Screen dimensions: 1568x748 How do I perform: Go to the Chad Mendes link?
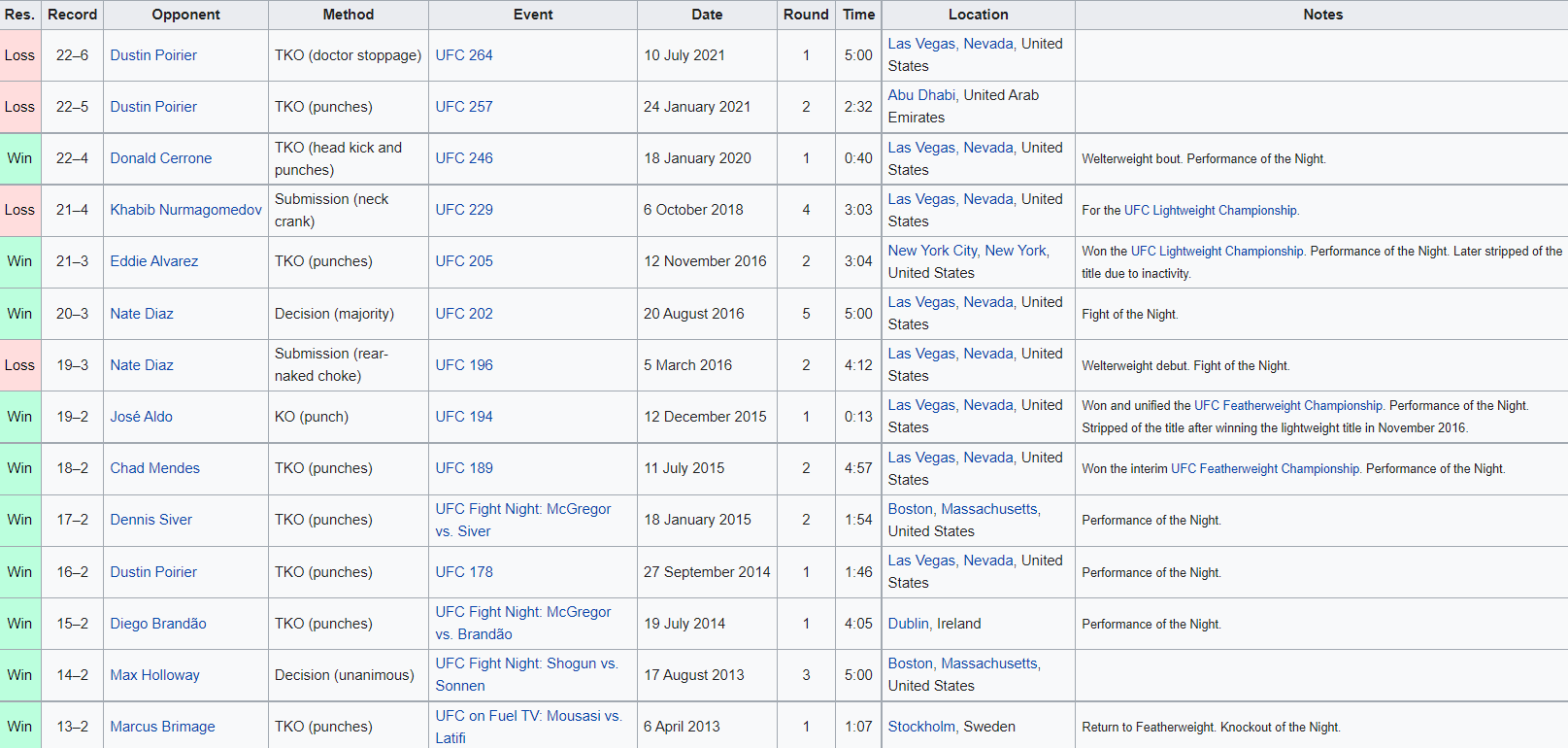click(154, 468)
